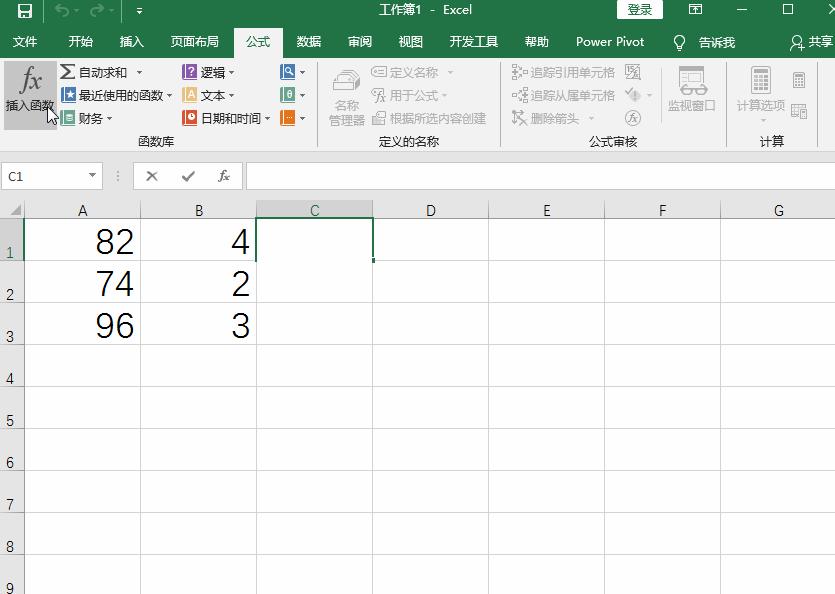Open the 逻辑 Logical functions dropdown

pos(210,71)
